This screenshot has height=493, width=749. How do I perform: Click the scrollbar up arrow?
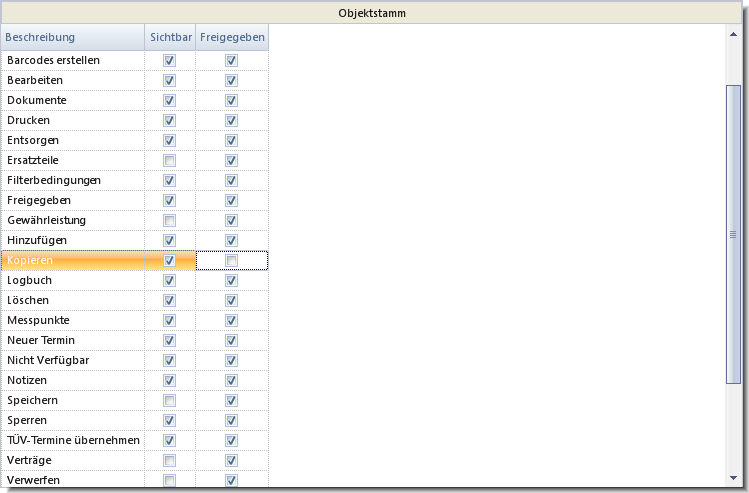click(x=733, y=34)
